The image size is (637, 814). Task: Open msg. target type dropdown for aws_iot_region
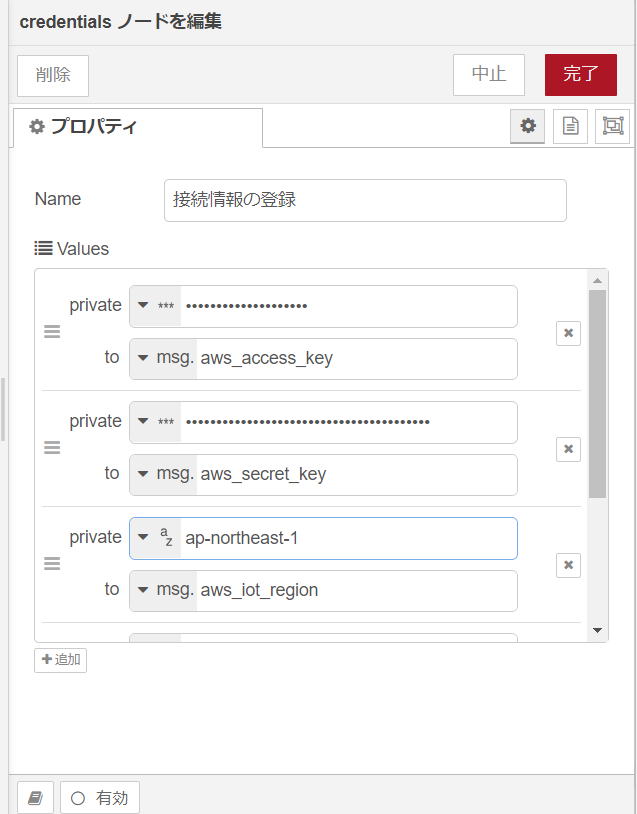pyautogui.click(x=164, y=590)
